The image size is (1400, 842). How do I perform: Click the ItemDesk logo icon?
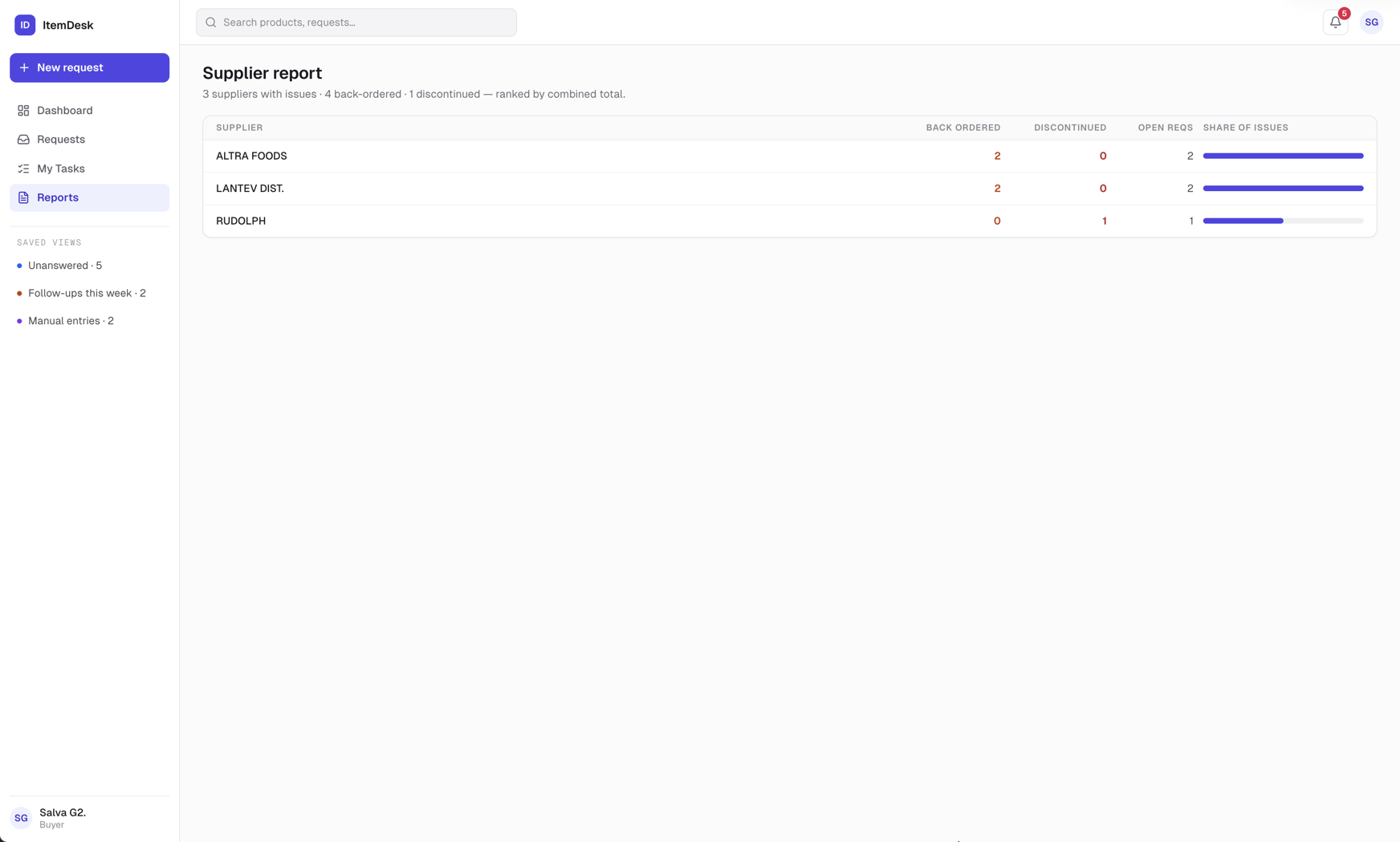25,25
